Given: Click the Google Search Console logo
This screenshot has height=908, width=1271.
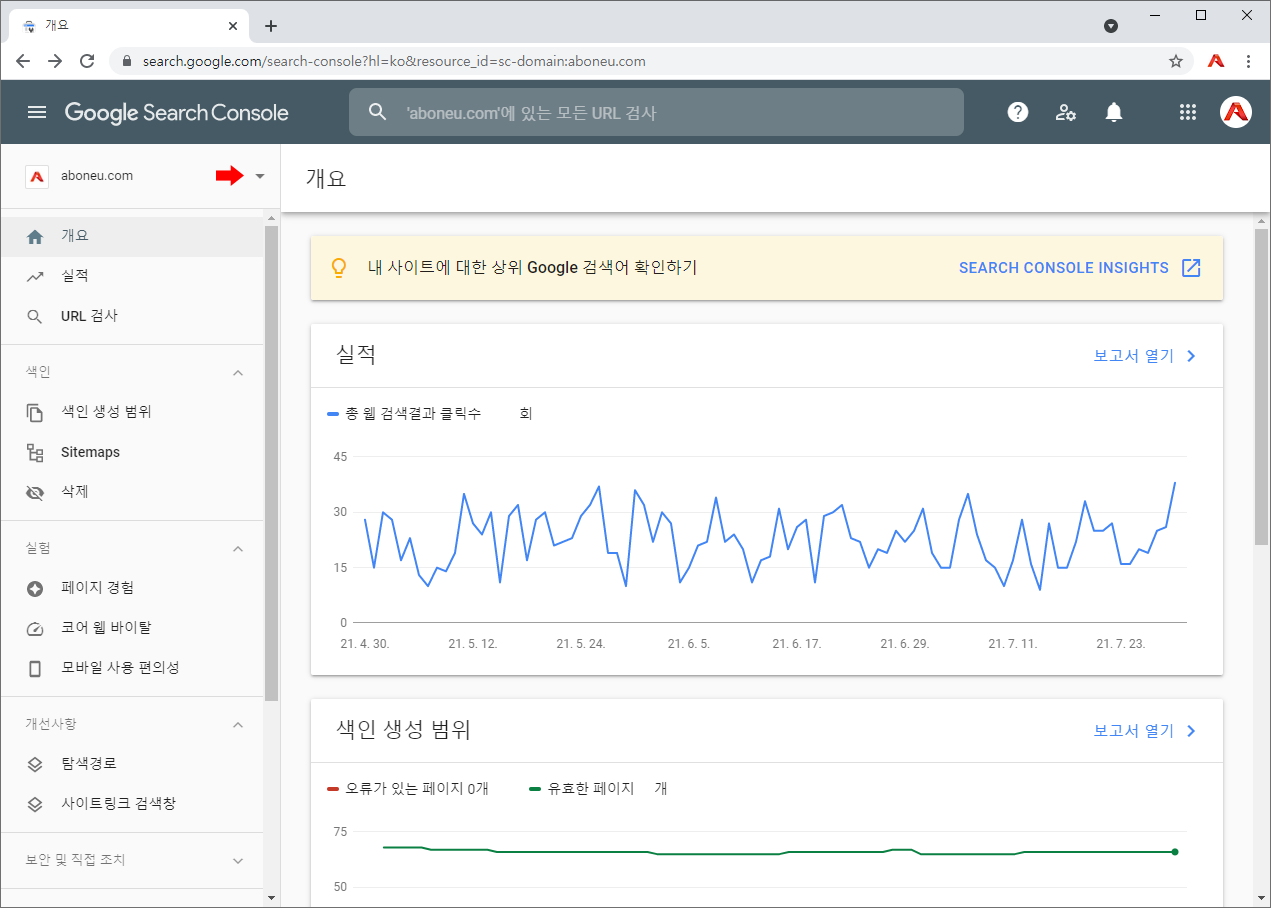Looking at the screenshot, I should [177, 113].
